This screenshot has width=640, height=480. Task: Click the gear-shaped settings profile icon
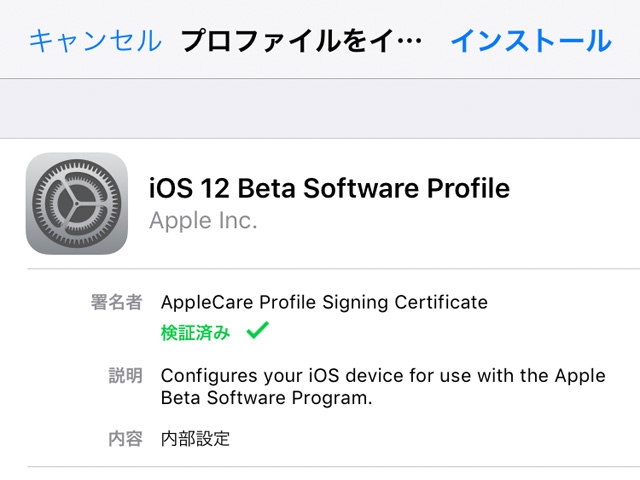77,203
